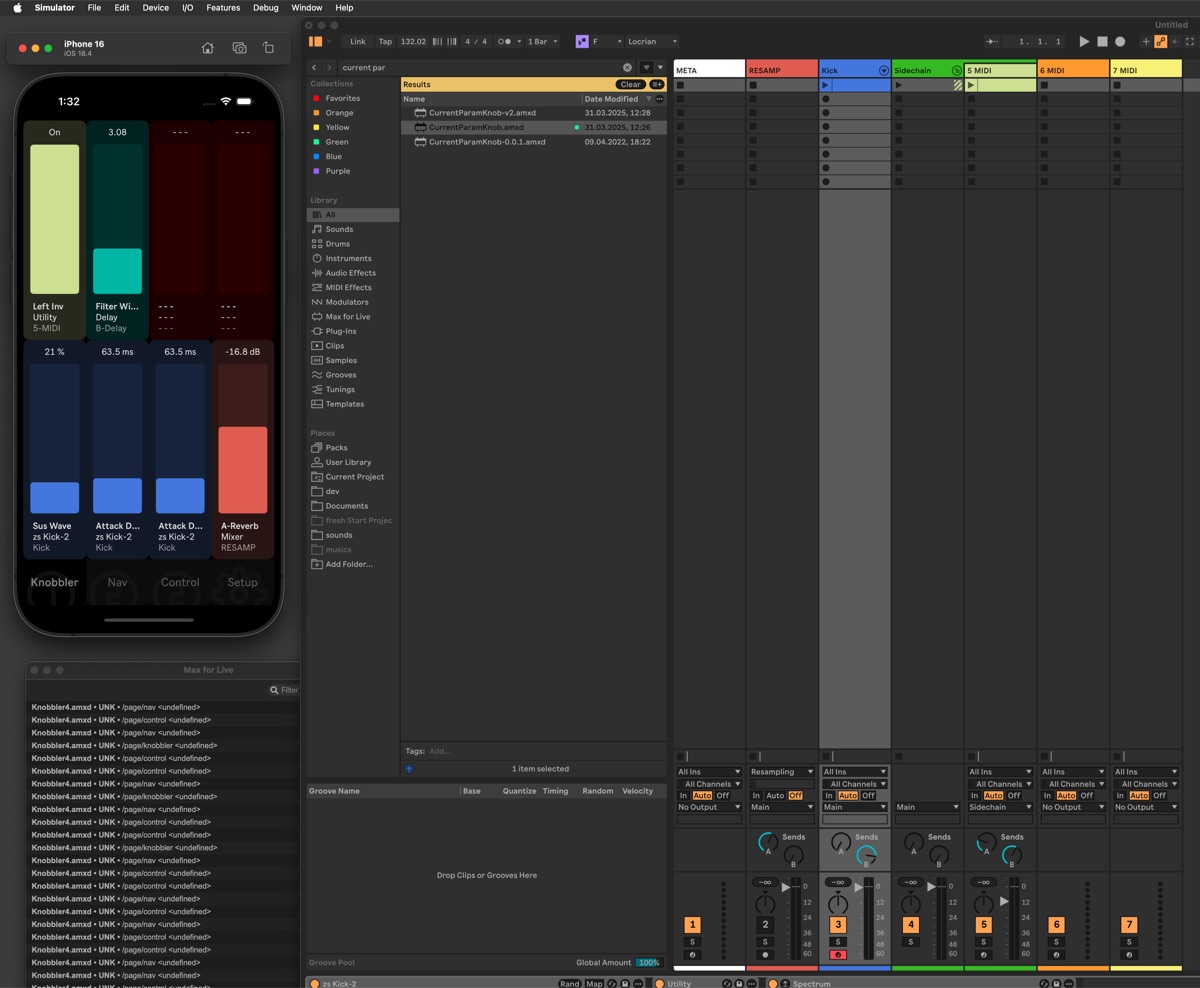Toggle the Link button in control bar
1200x988 pixels.
coord(357,42)
